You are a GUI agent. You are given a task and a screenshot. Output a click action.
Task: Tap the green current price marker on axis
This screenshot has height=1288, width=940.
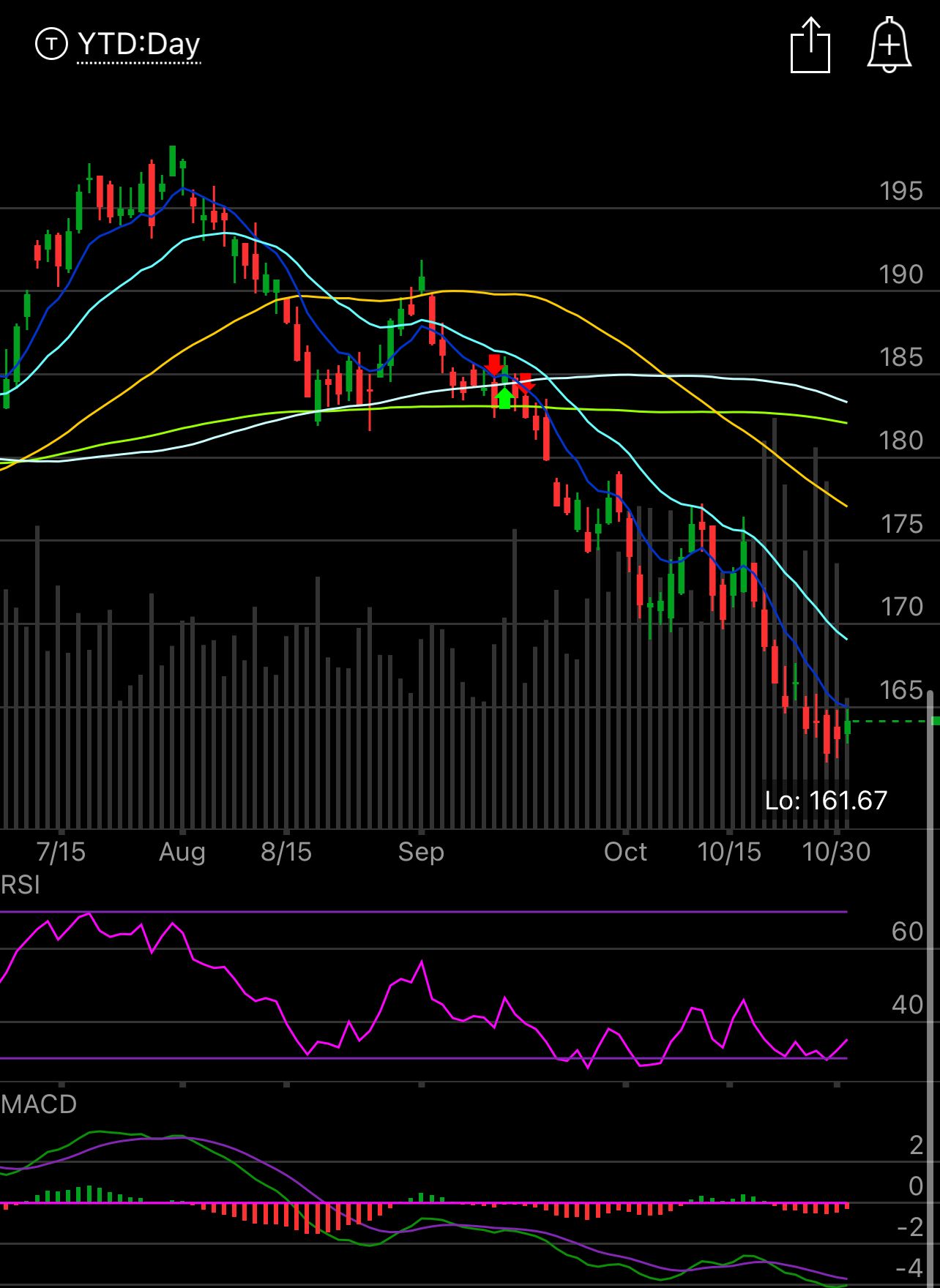click(x=935, y=722)
